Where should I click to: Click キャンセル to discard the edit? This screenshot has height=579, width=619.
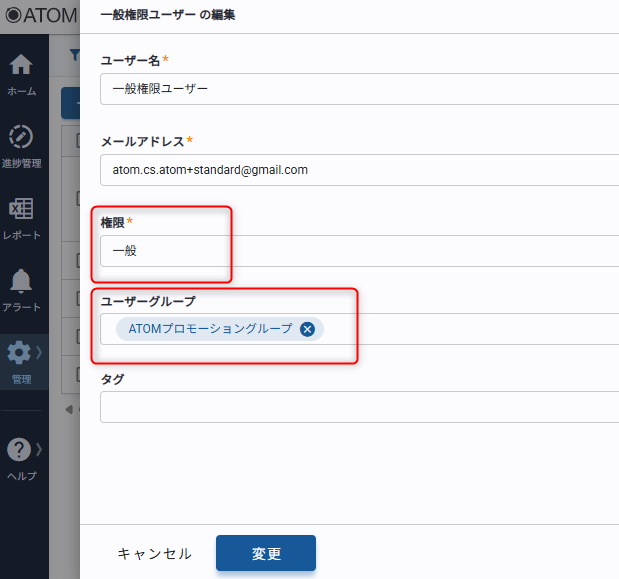[154, 553]
